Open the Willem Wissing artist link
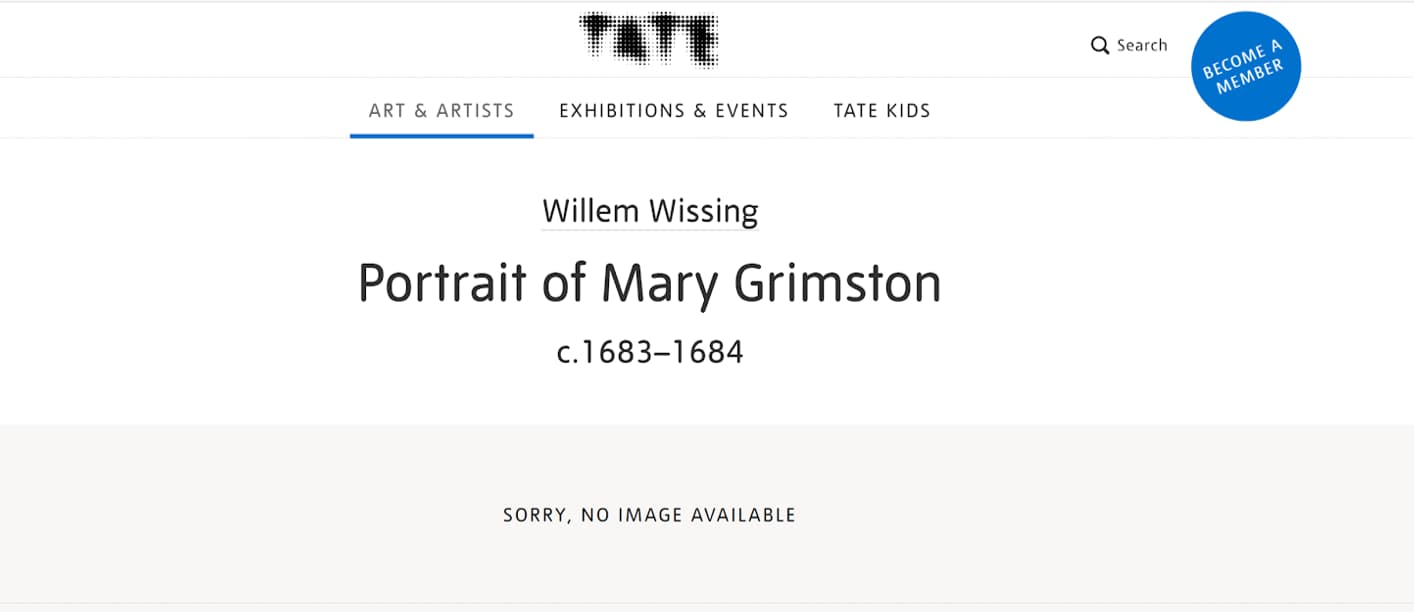This screenshot has width=1414, height=612. 650,212
